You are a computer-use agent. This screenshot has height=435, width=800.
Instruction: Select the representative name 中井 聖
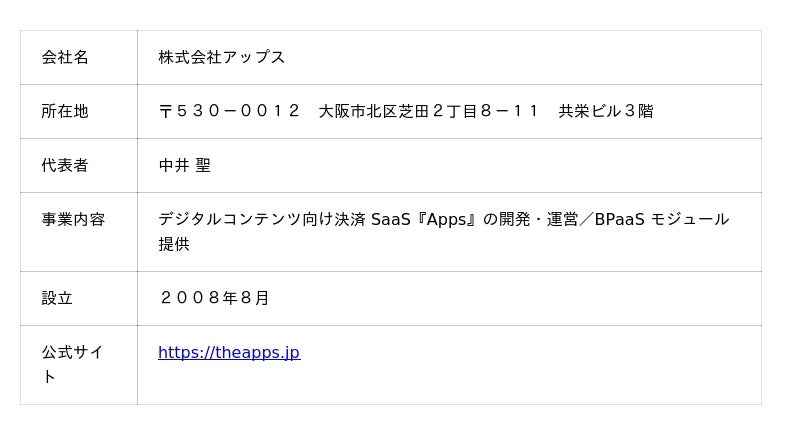point(185,165)
